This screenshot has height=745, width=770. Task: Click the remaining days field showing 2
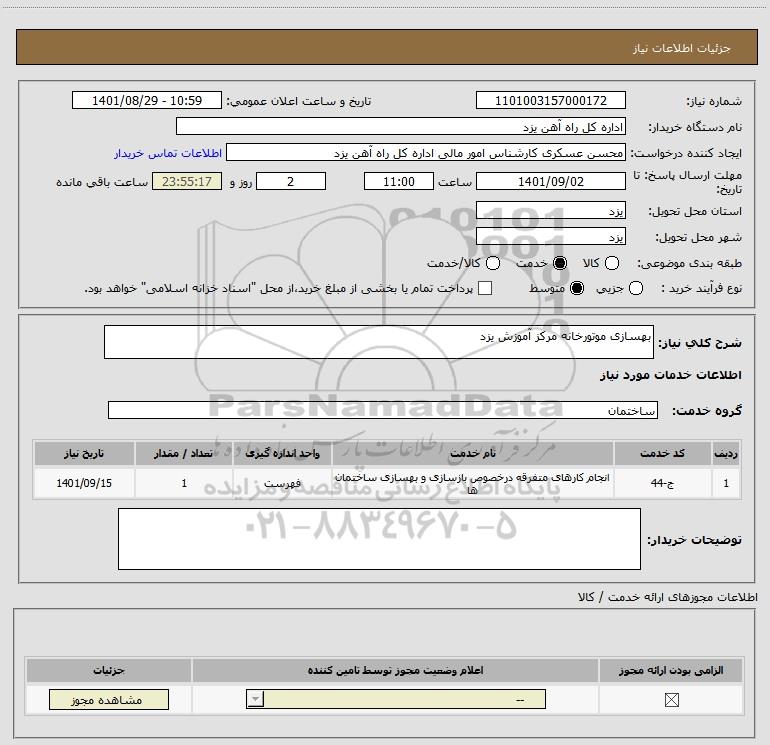pyautogui.click(x=291, y=181)
